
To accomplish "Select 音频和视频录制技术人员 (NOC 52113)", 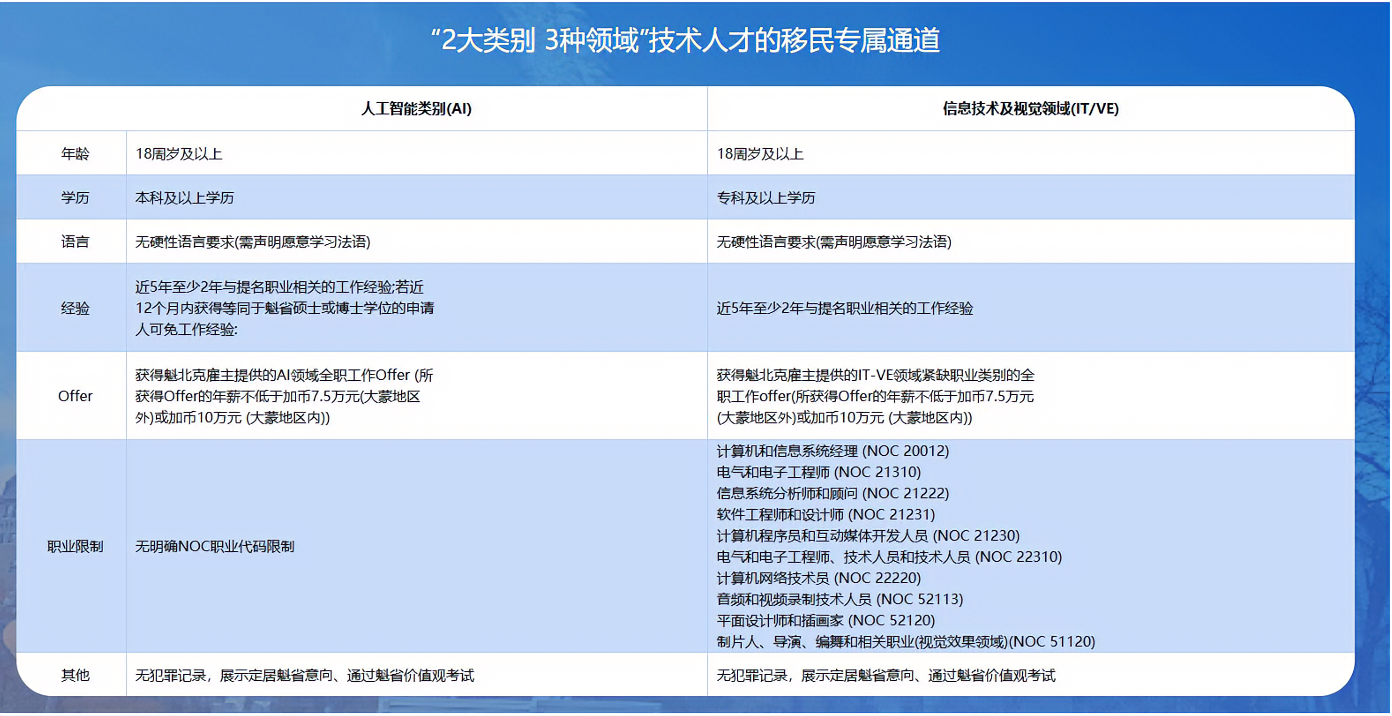I will click(x=840, y=599).
